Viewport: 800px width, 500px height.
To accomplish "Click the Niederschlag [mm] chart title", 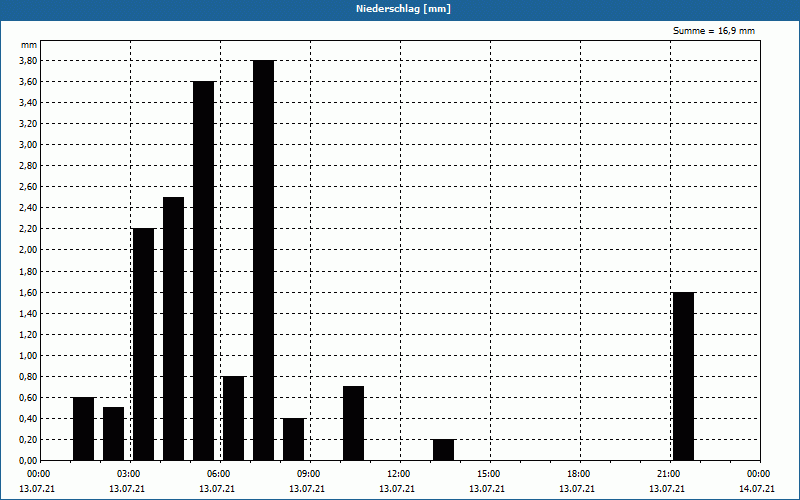I will coord(403,9).
